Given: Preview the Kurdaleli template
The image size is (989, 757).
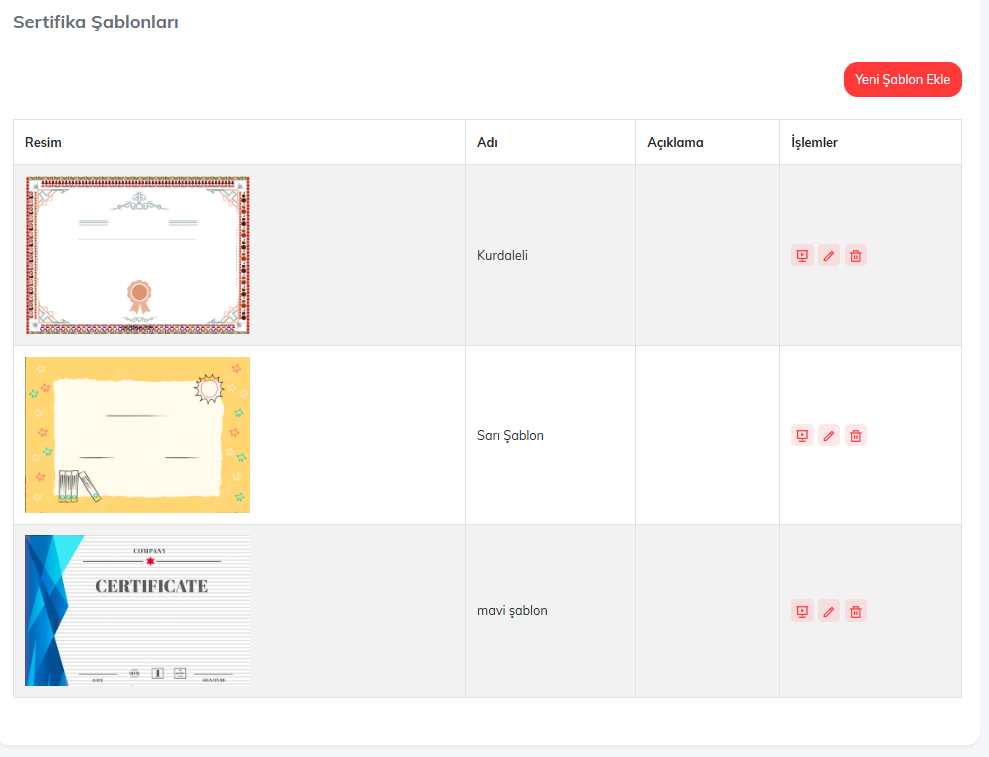Looking at the screenshot, I should pos(802,255).
